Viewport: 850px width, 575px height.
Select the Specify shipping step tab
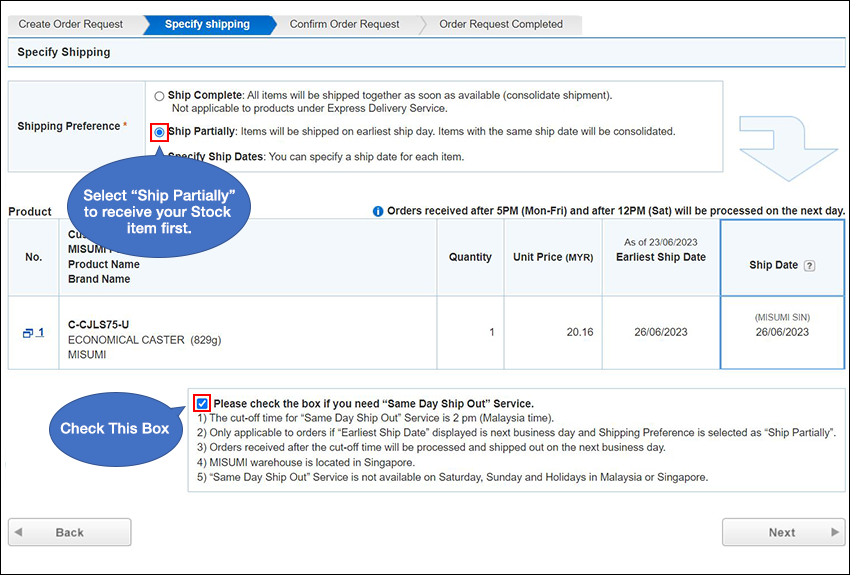point(207,24)
